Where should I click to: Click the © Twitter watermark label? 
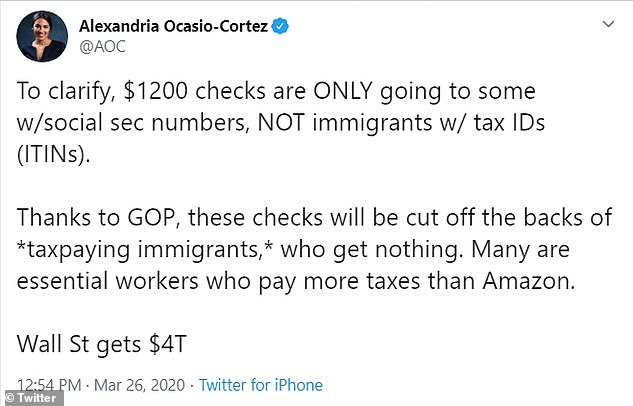click(32, 398)
